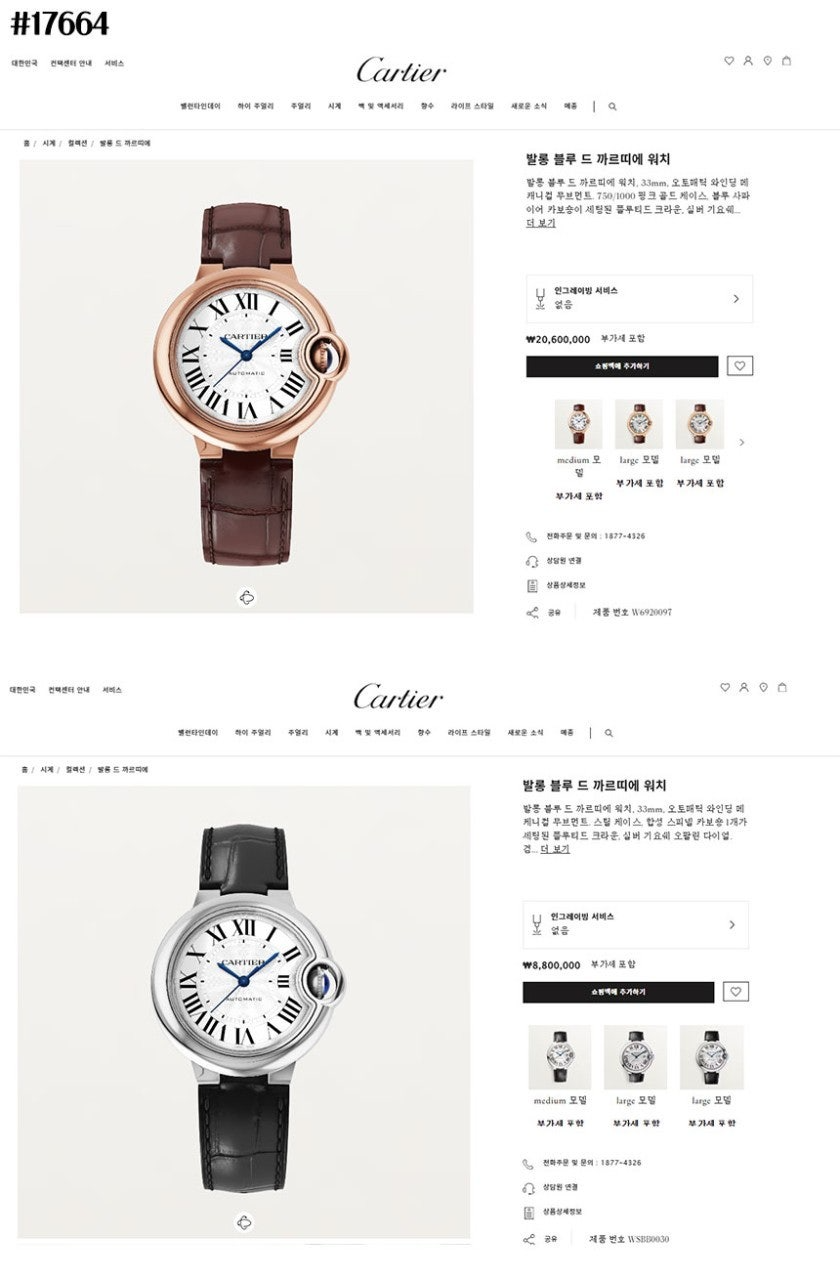The image size is (840, 1280).
Task: Save the ₩8,800,000 watch with the heart button
Action: point(736,992)
